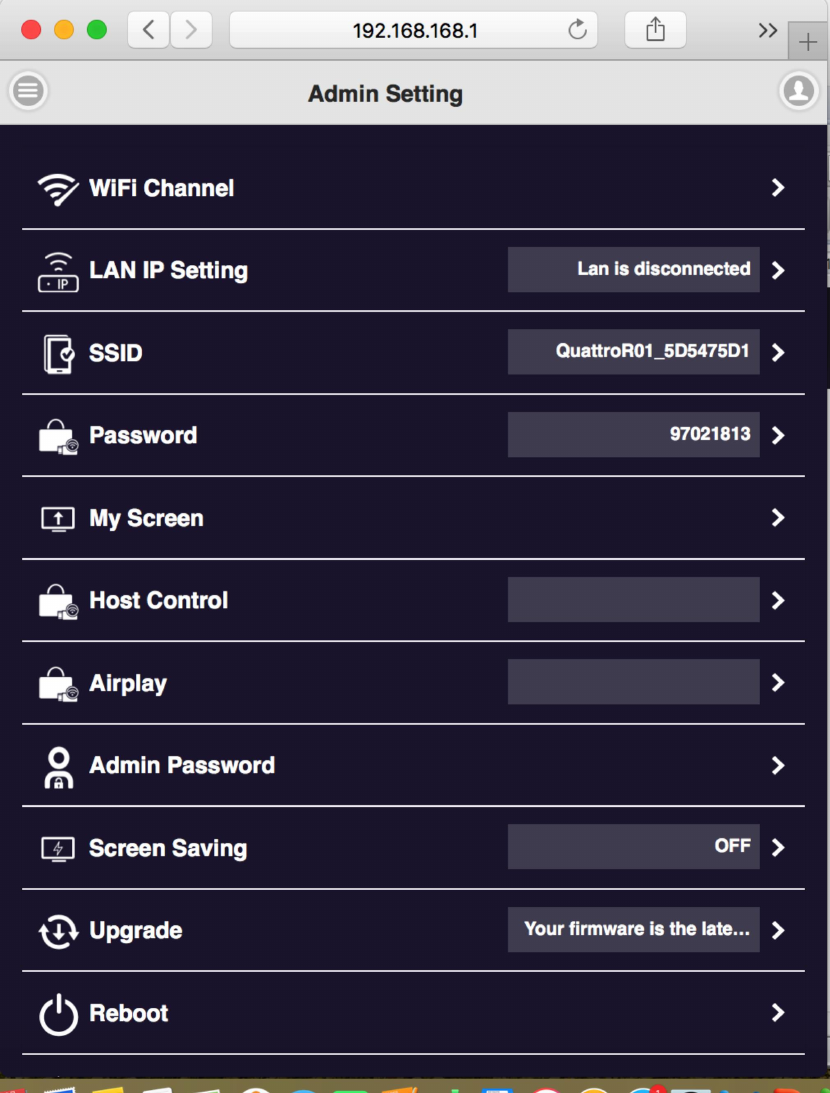The width and height of the screenshot is (830, 1093).
Task: Click the Upgrade circular arrows icon
Action: click(58, 931)
